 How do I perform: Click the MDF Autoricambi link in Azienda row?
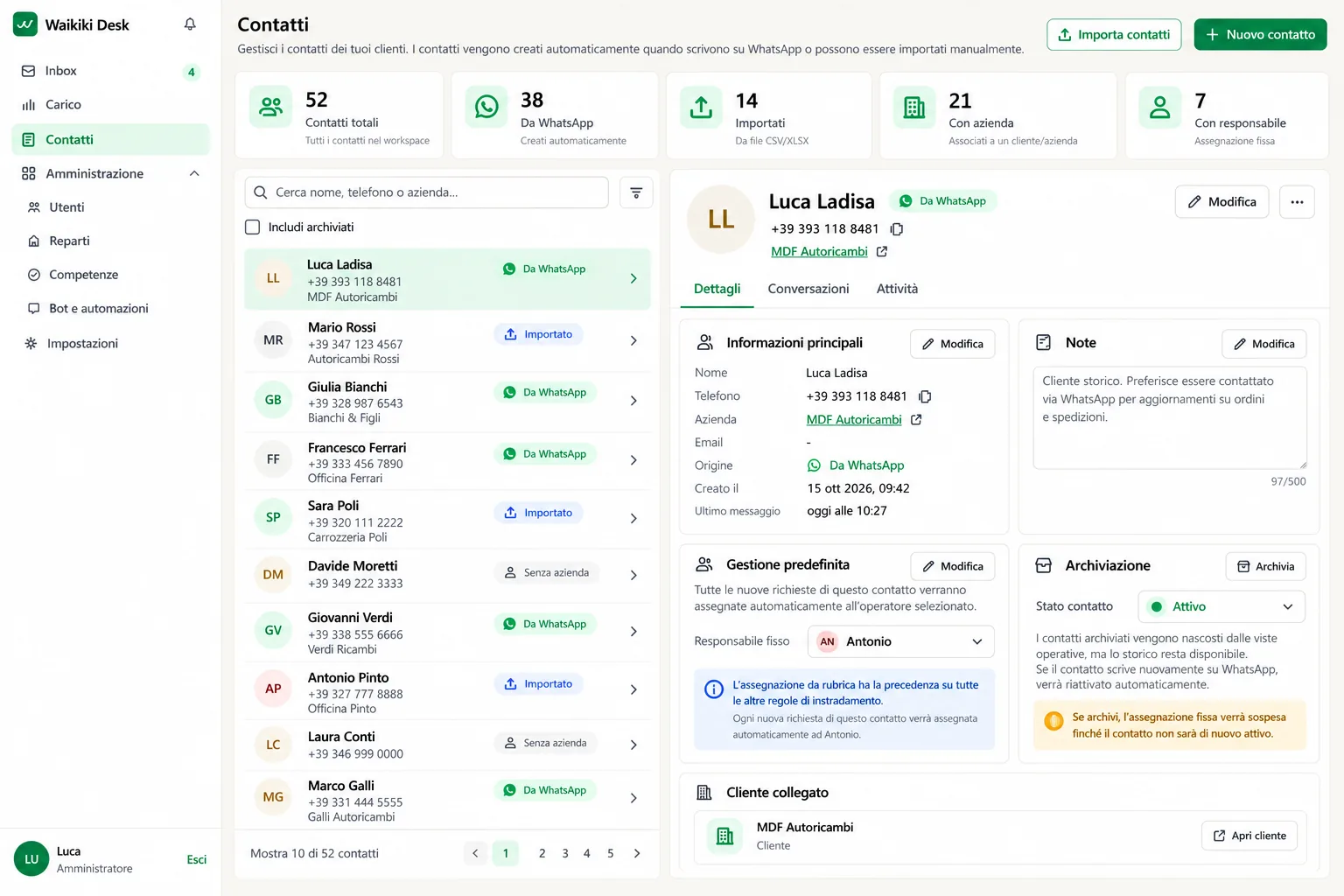coord(854,420)
